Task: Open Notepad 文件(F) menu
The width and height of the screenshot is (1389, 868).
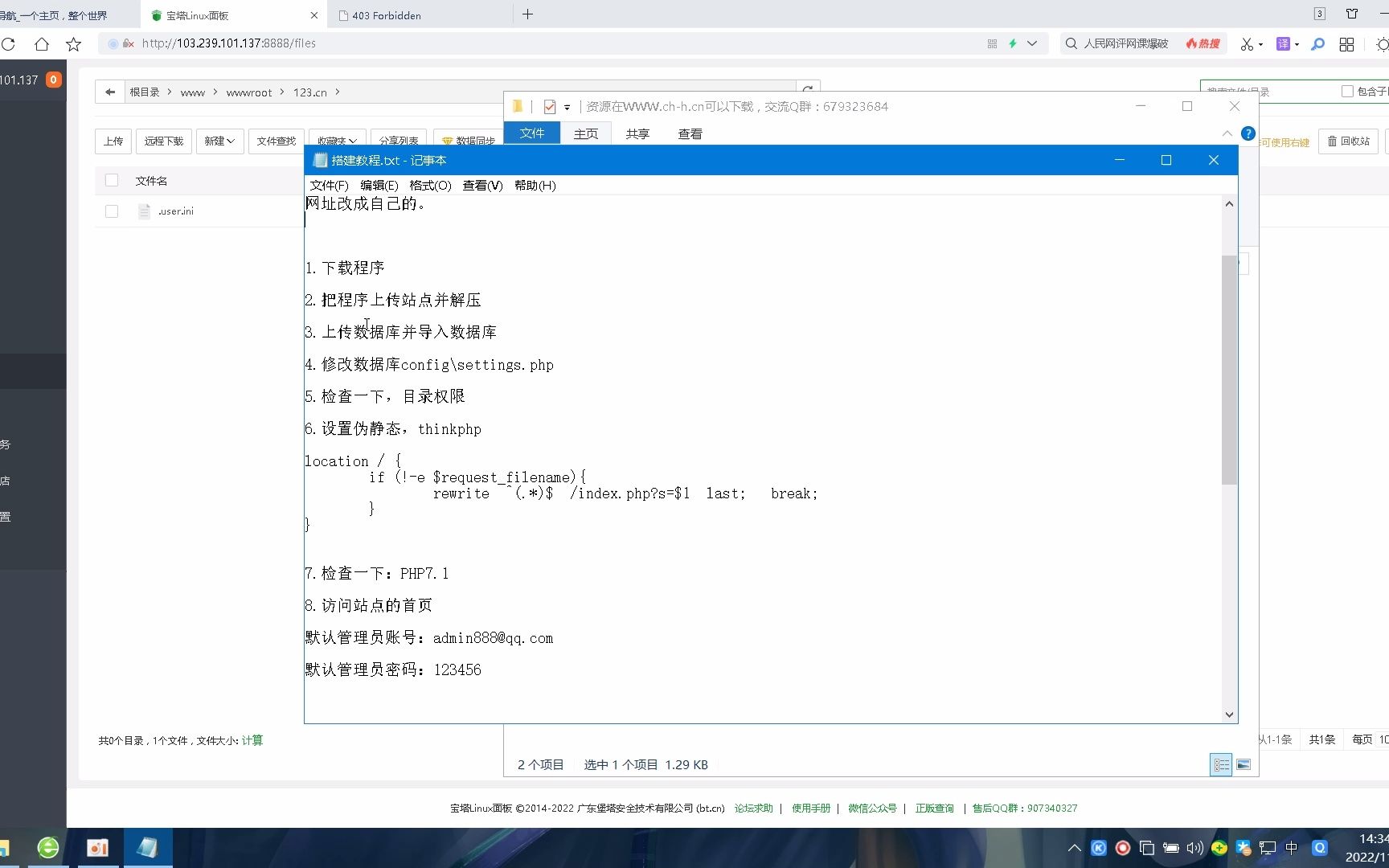Action: [x=329, y=186]
